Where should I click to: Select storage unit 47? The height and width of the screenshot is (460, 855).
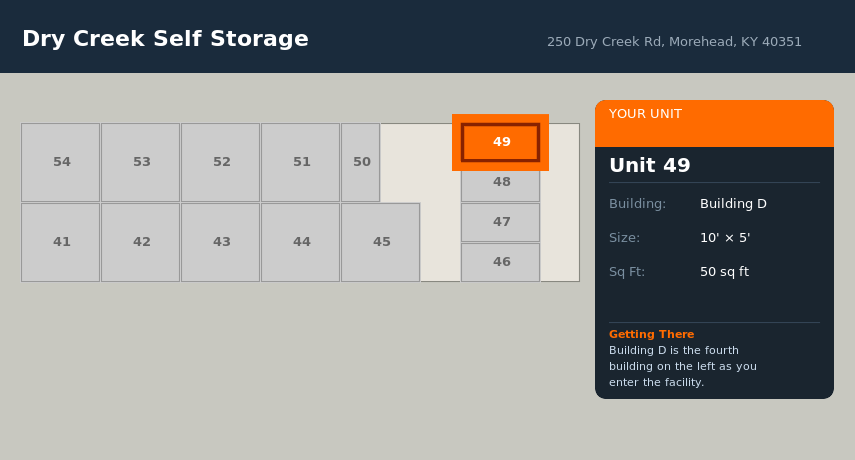pyautogui.click(x=500, y=222)
